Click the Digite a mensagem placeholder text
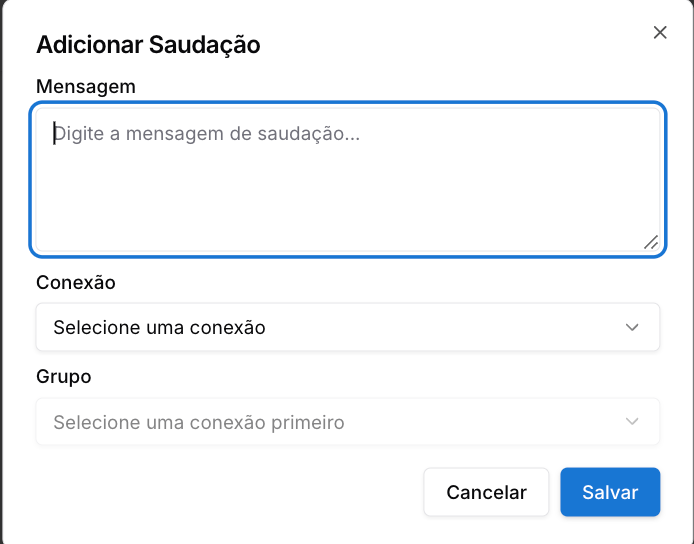Viewport: 694px width, 544px height. [207, 133]
